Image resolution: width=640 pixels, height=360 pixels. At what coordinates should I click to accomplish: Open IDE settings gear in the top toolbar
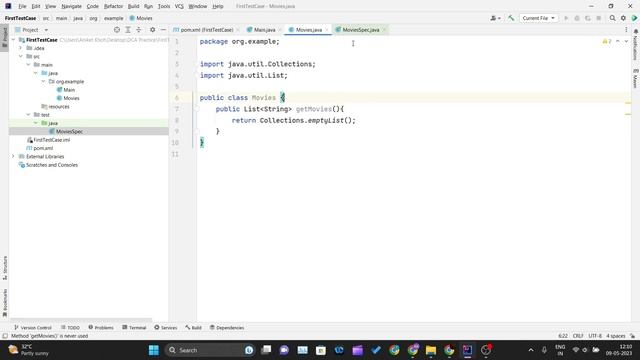pos(623,18)
